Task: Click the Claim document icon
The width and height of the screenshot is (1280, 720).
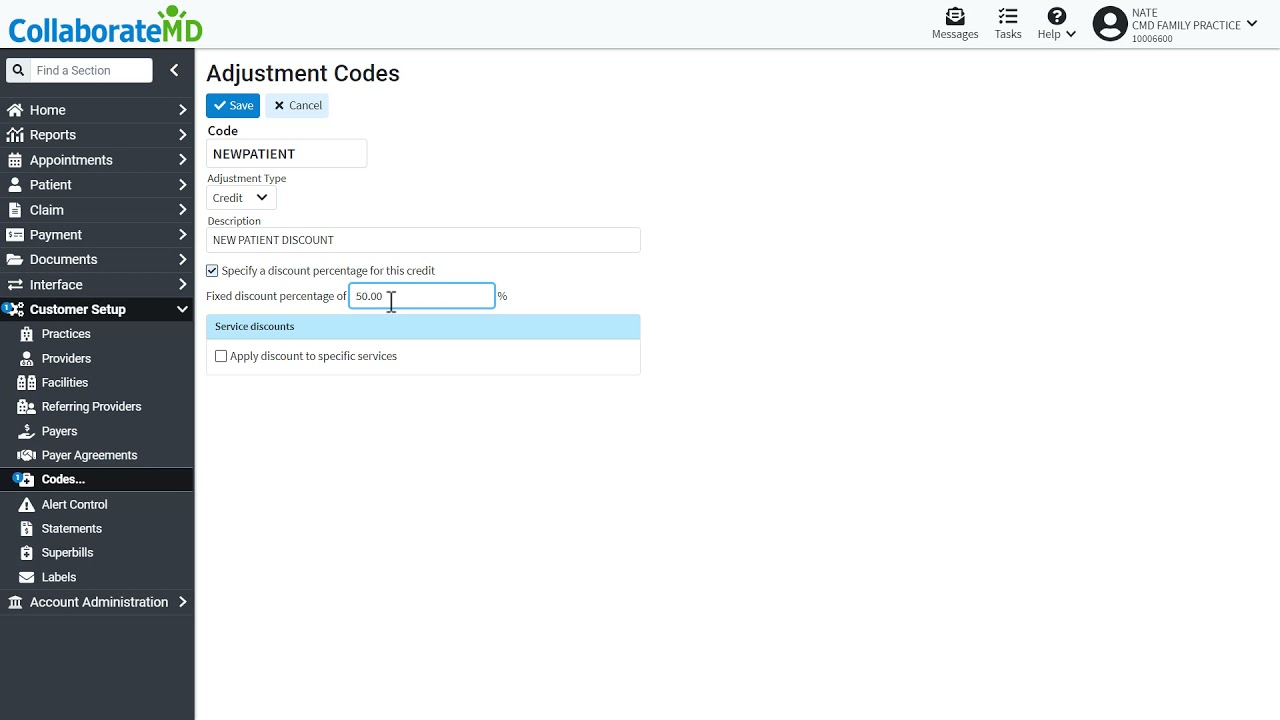Action: tap(15, 210)
